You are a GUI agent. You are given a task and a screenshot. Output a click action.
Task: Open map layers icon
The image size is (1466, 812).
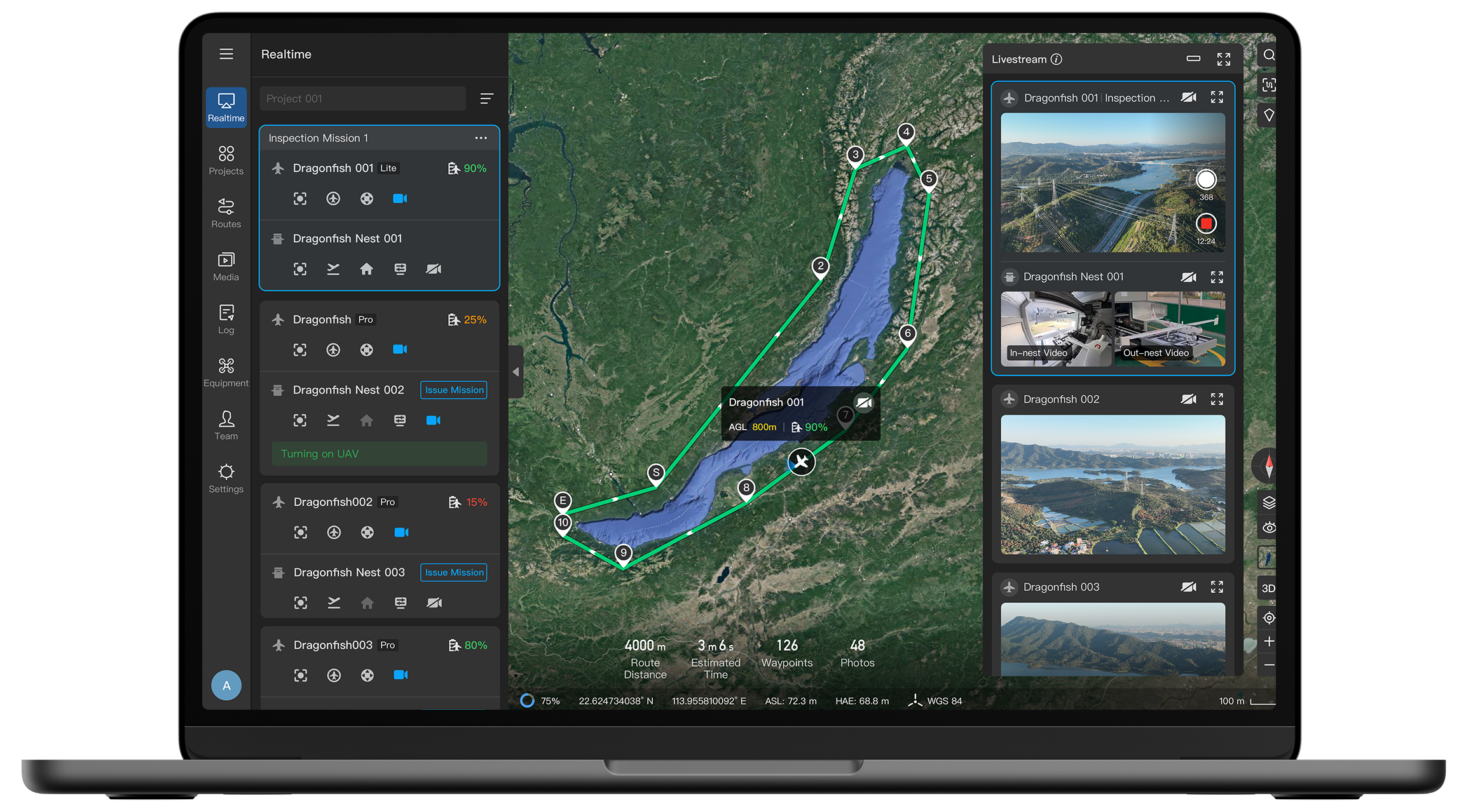coord(1268,503)
